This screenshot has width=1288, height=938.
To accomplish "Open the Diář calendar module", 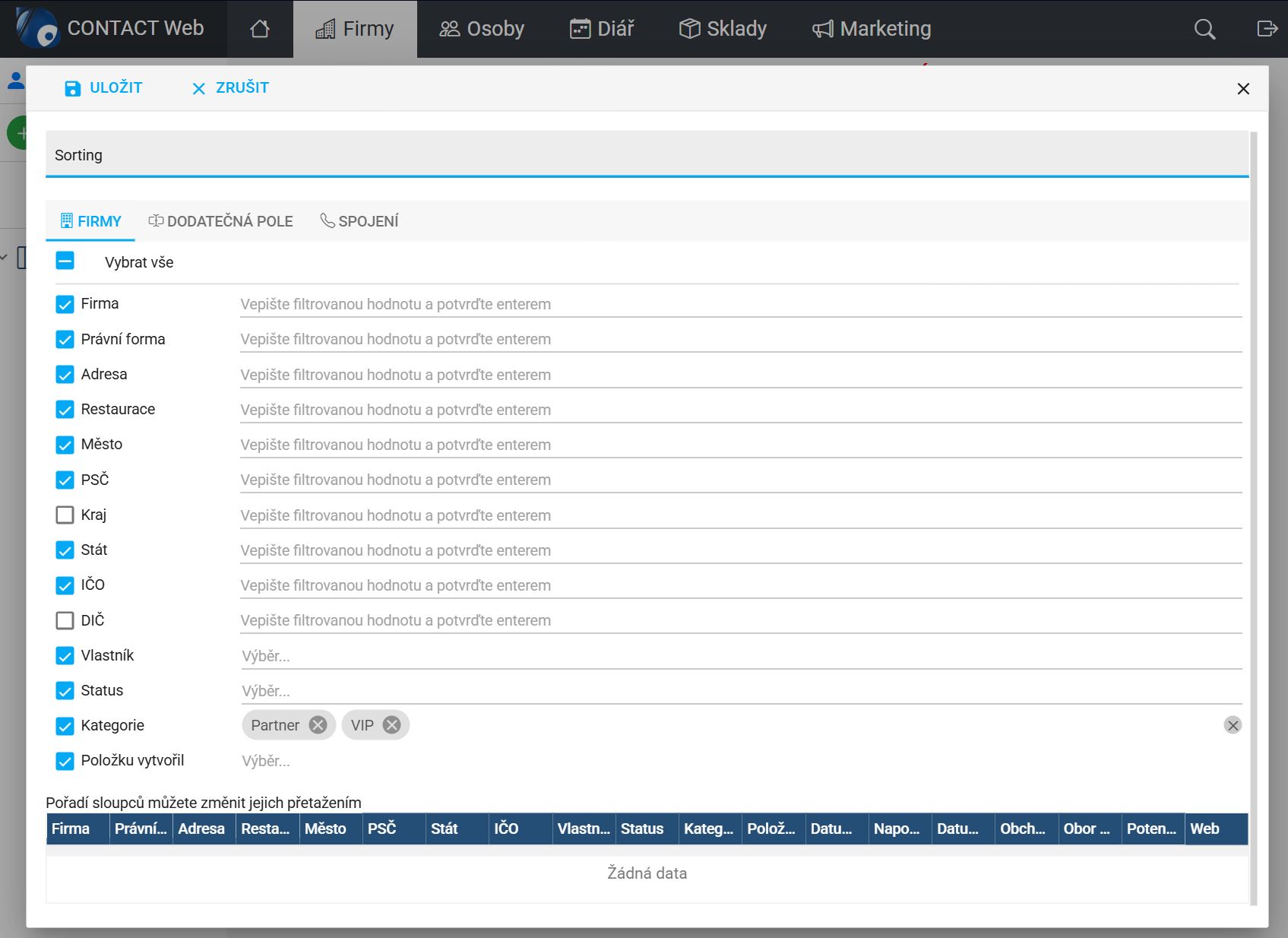I will tap(602, 29).
